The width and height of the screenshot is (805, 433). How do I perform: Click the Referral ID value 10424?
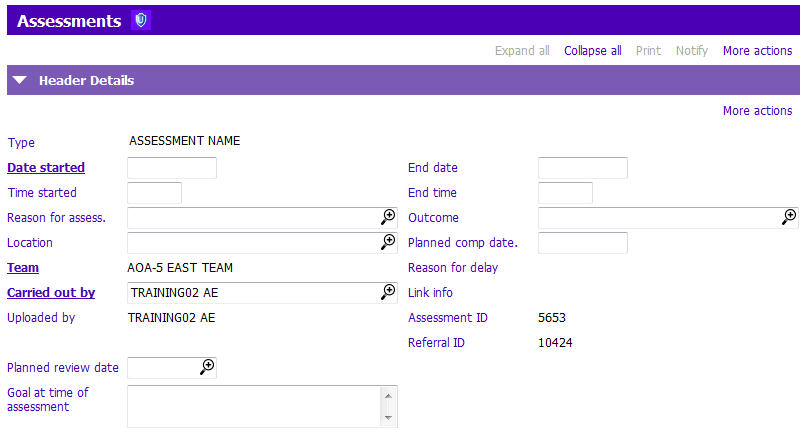tap(555, 343)
